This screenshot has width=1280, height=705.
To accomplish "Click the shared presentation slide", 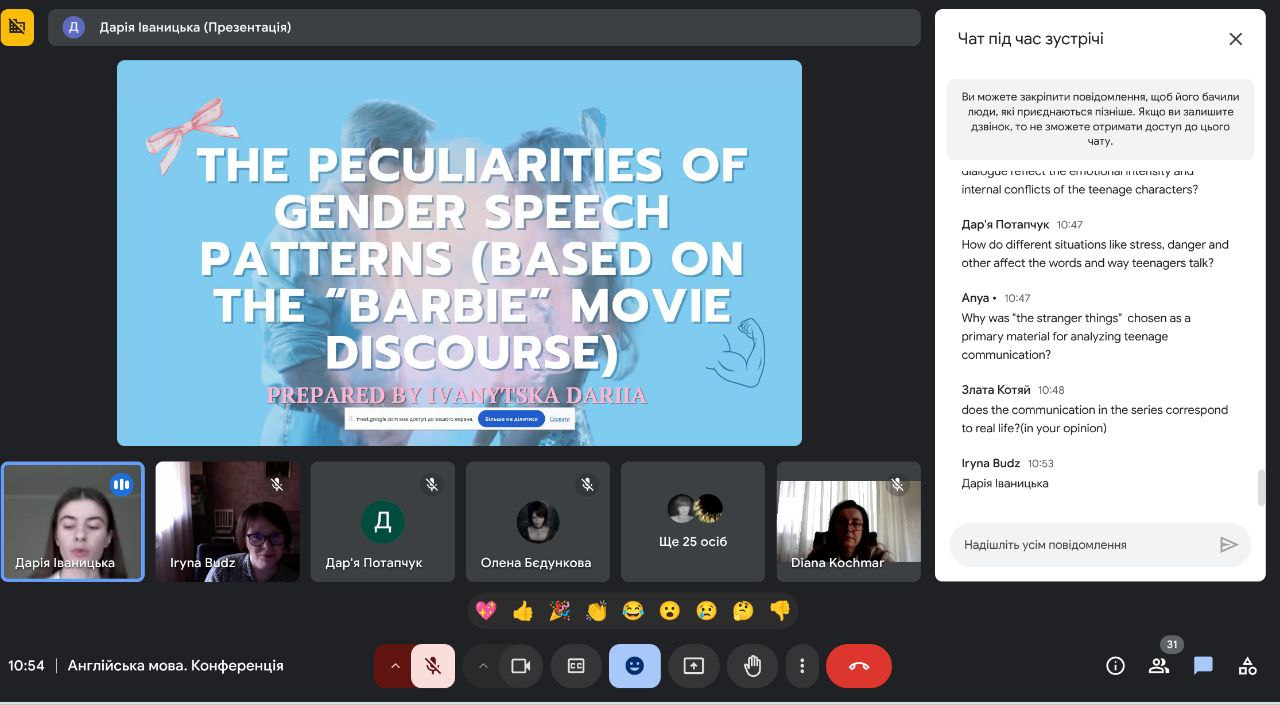I will click(459, 253).
